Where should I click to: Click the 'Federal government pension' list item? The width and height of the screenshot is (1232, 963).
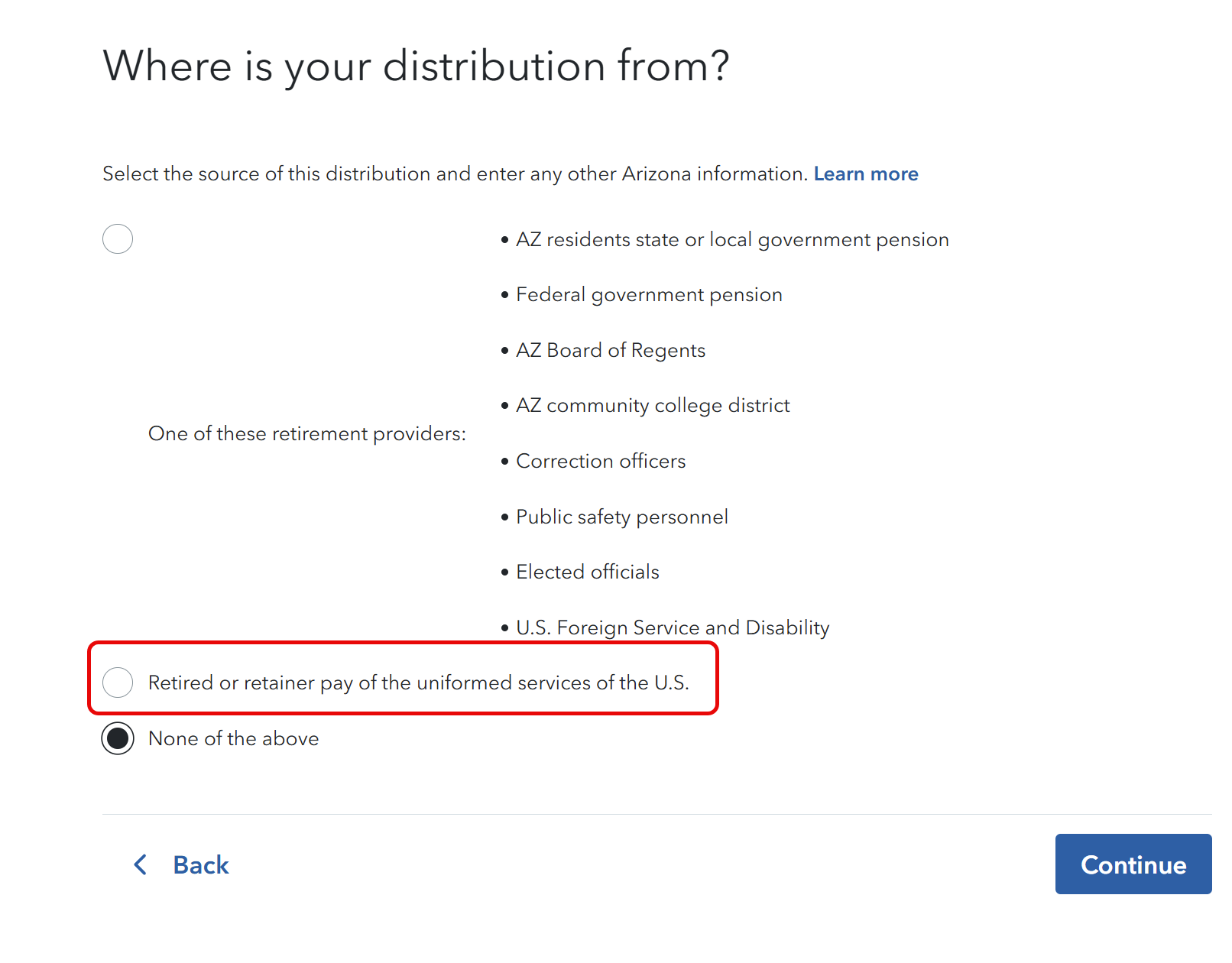[x=649, y=295]
